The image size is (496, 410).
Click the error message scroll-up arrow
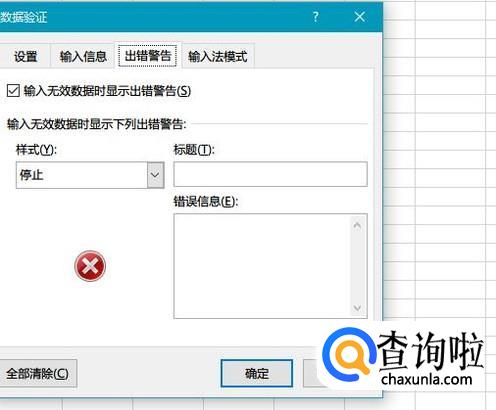pos(357,226)
